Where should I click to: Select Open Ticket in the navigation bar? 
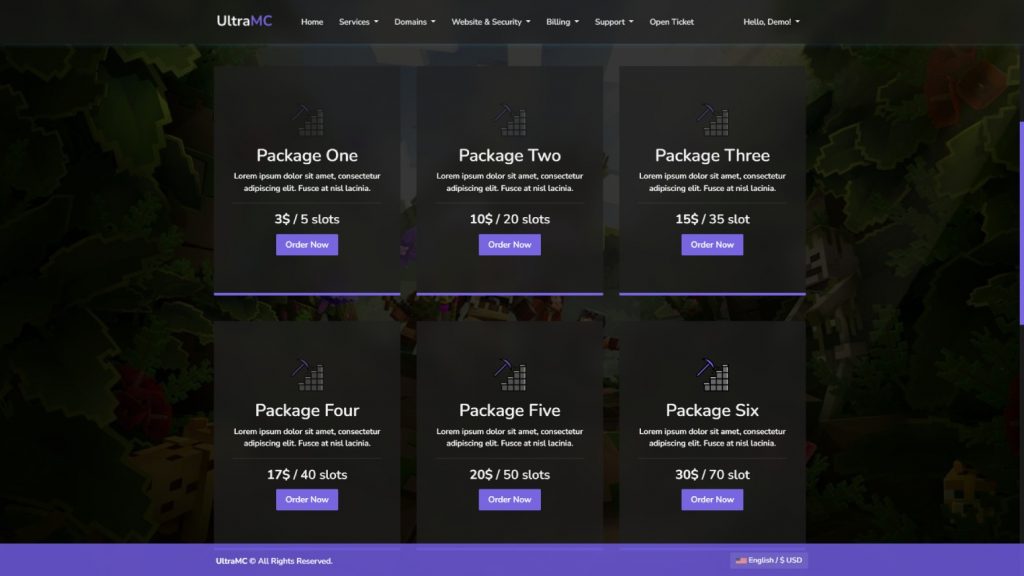click(x=671, y=22)
